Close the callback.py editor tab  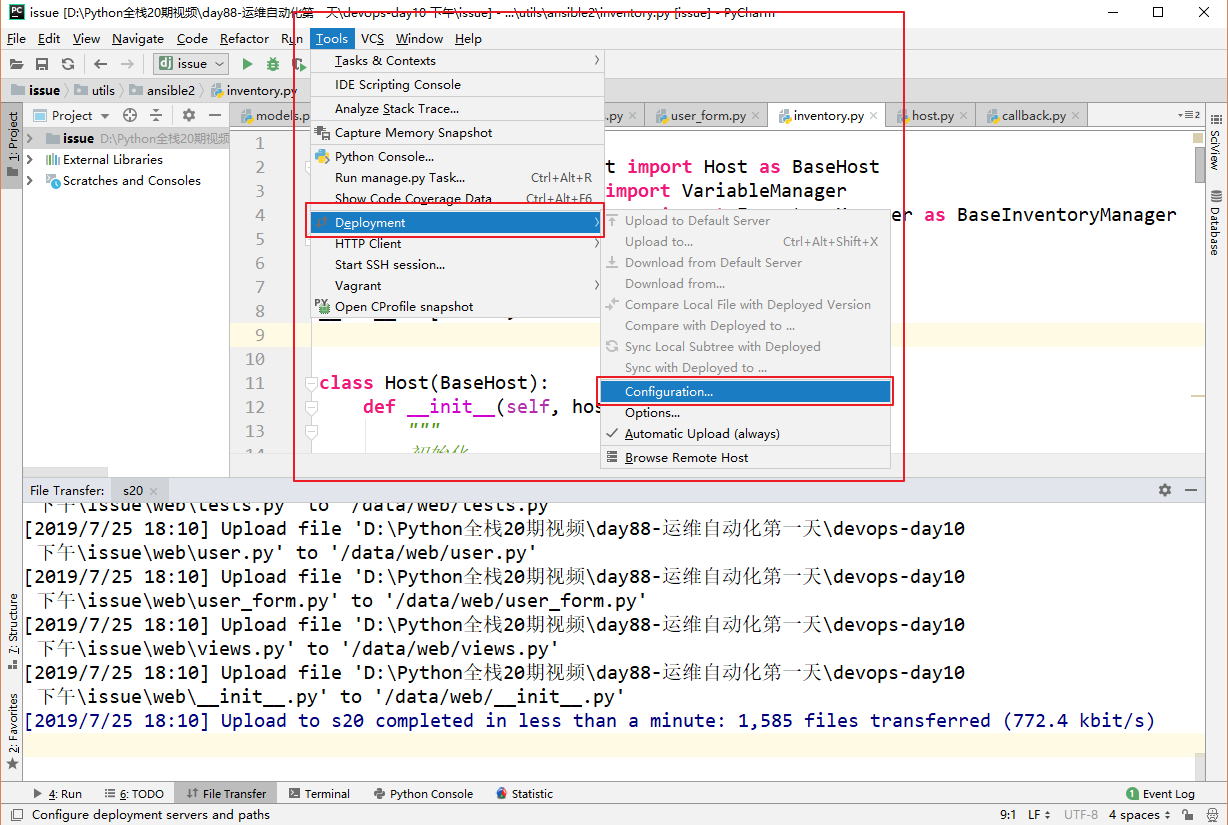pyautogui.click(x=1078, y=116)
